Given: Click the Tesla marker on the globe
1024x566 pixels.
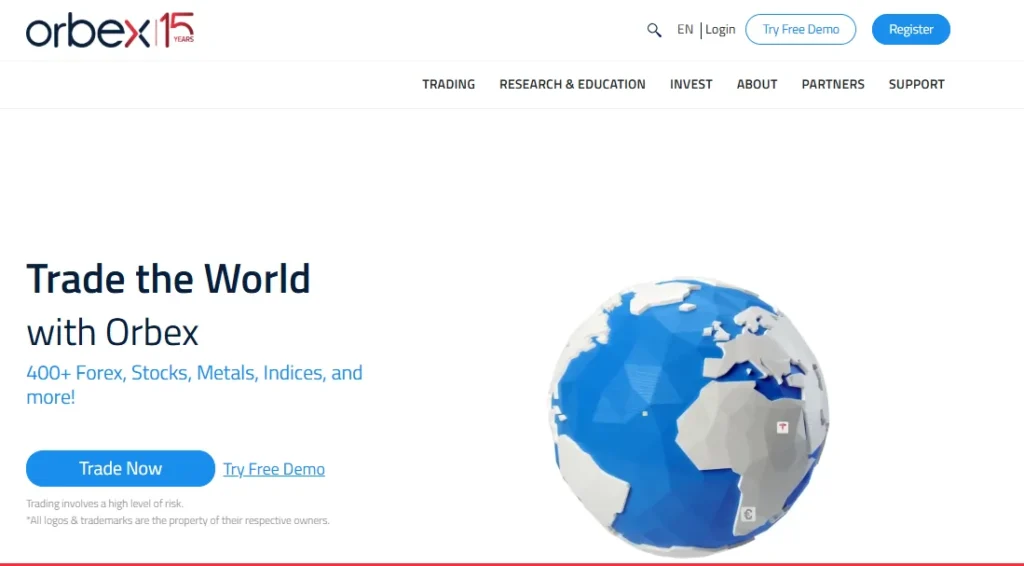Looking at the screenshot, I should coord(782,428).
